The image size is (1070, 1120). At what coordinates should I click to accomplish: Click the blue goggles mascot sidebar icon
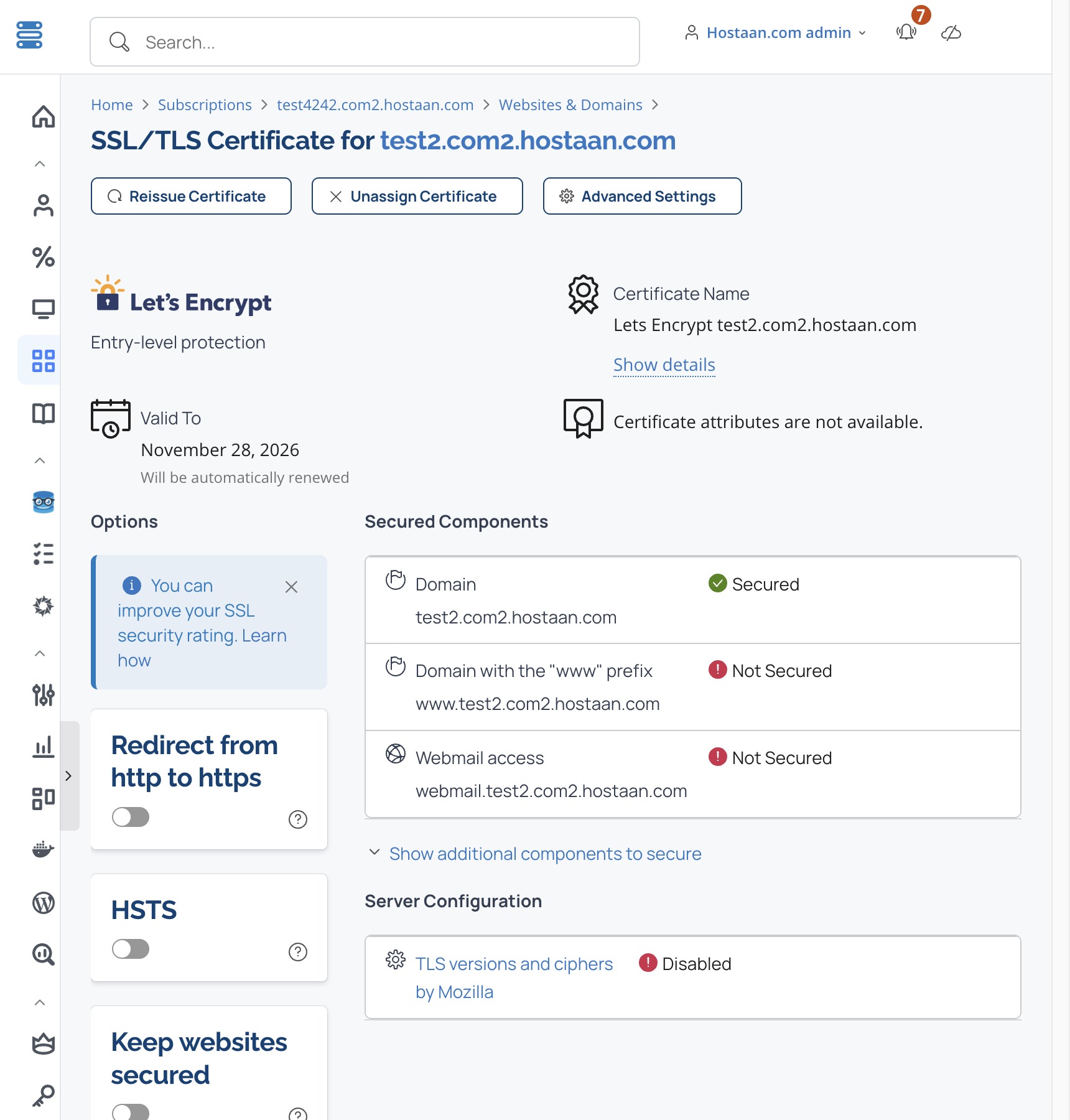[x=43, y=502]
